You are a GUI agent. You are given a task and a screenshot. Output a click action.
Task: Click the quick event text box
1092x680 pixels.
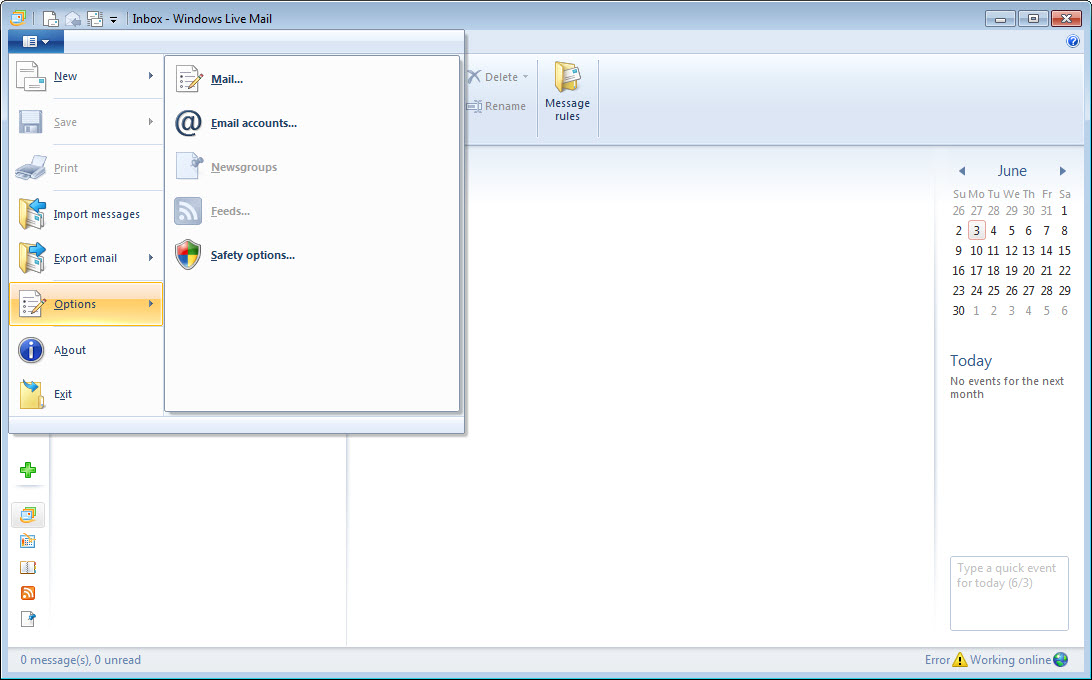click(x=1008, y=593)
